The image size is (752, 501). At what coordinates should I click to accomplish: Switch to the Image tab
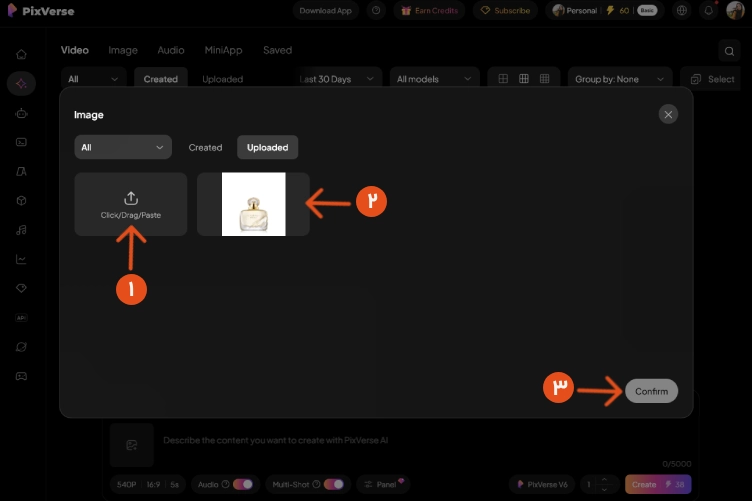pos(123,50)
